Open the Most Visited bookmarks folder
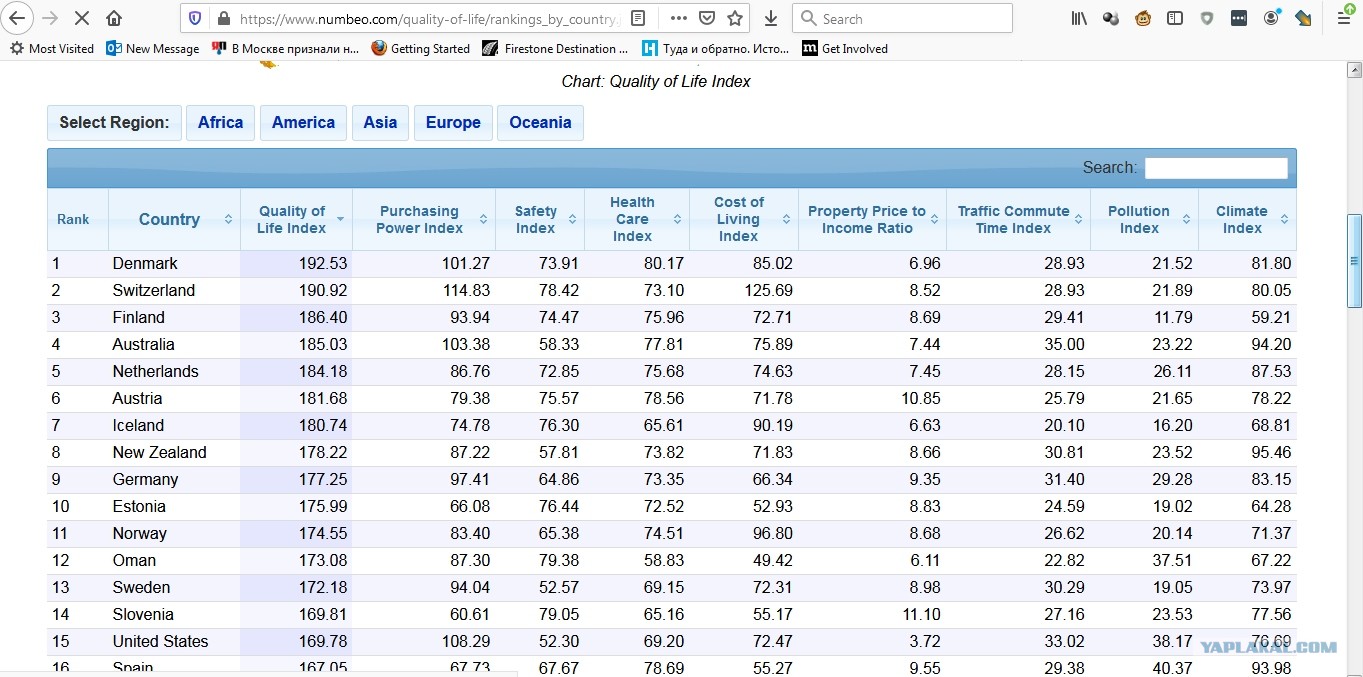Image resolution: width=1363 pixels, height=677 pixels. [52, 48]
